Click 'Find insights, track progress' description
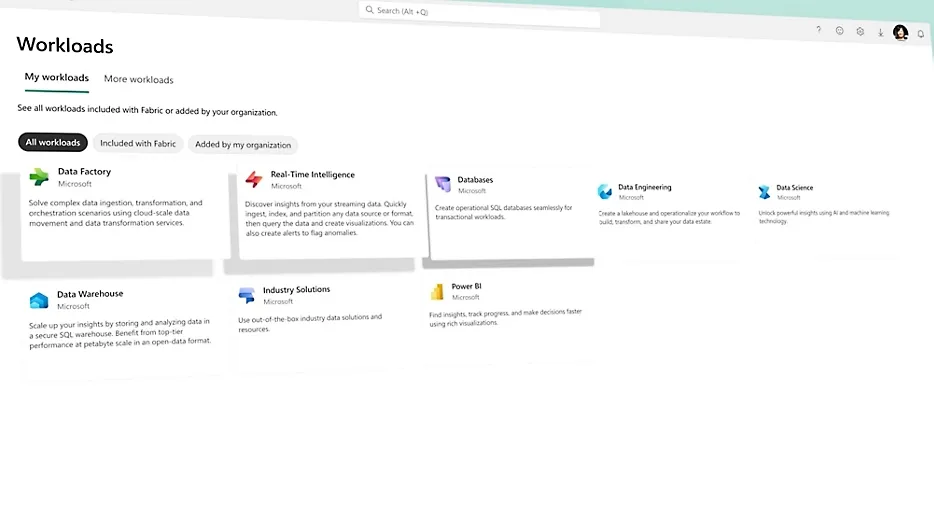Image resolution: width=934 pixels, height=525 pixels. pos(505,318)
